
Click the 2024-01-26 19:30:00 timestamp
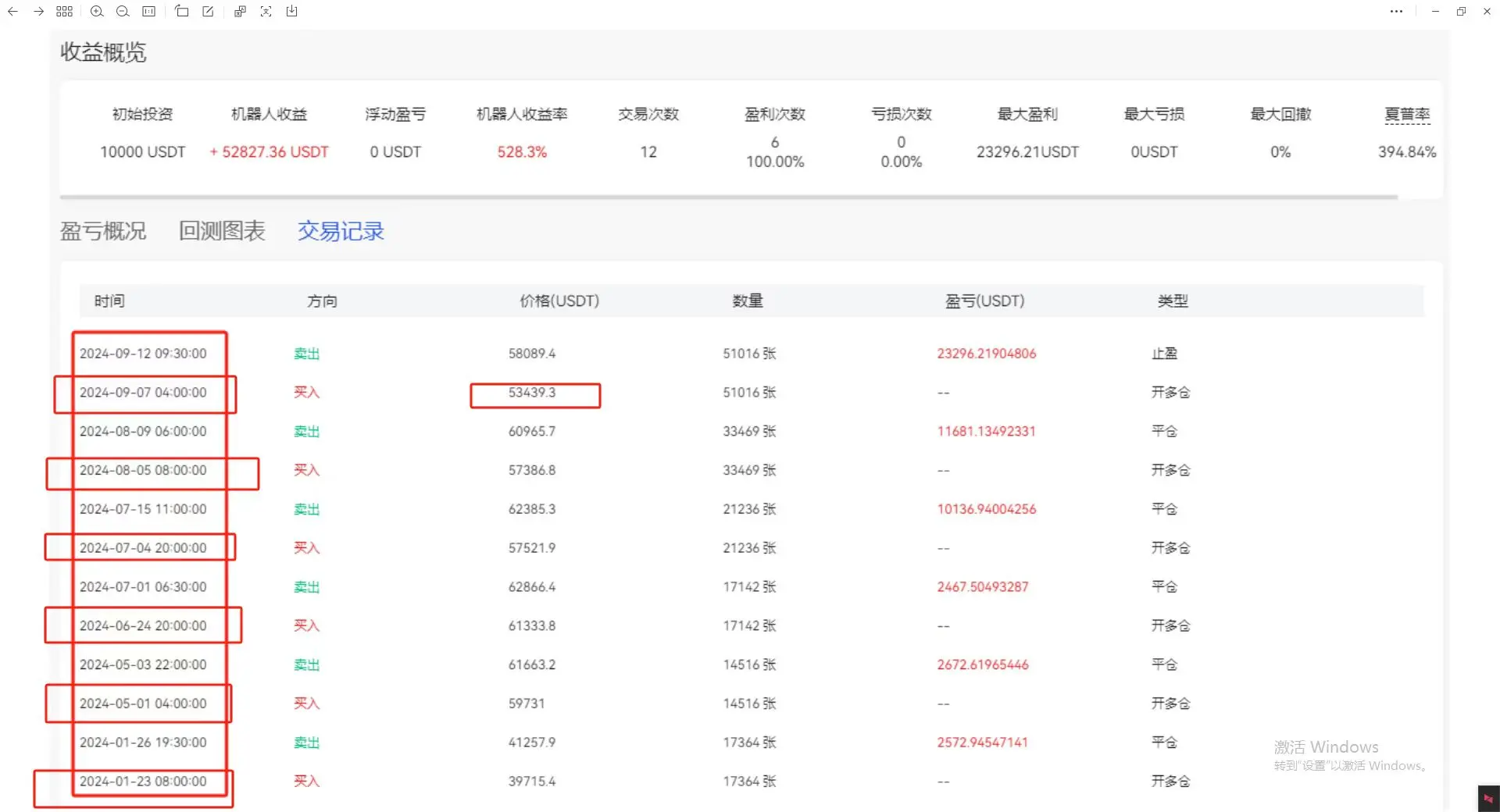143,742
